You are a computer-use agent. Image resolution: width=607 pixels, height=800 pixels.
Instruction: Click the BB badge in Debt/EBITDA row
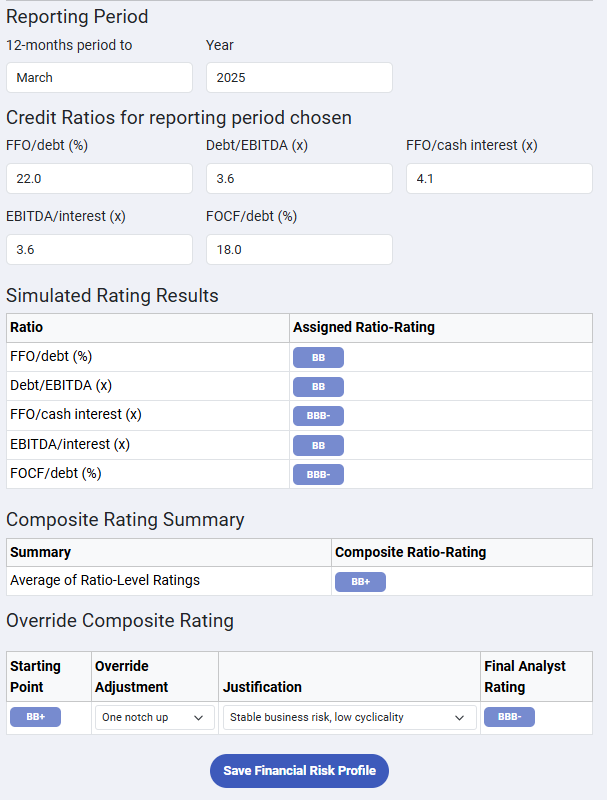pos(318,386)
